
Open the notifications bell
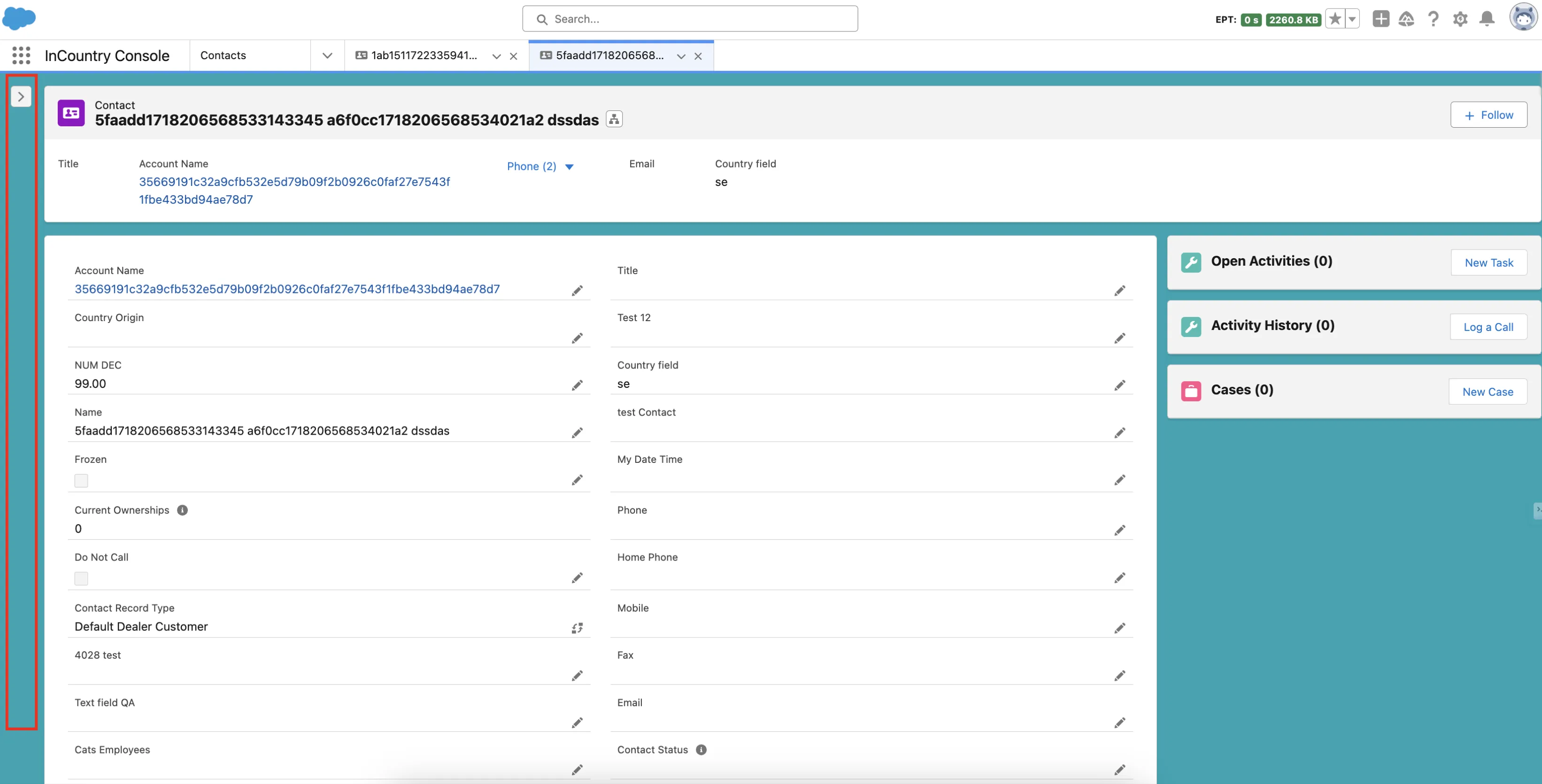(x=1487, y=19)
